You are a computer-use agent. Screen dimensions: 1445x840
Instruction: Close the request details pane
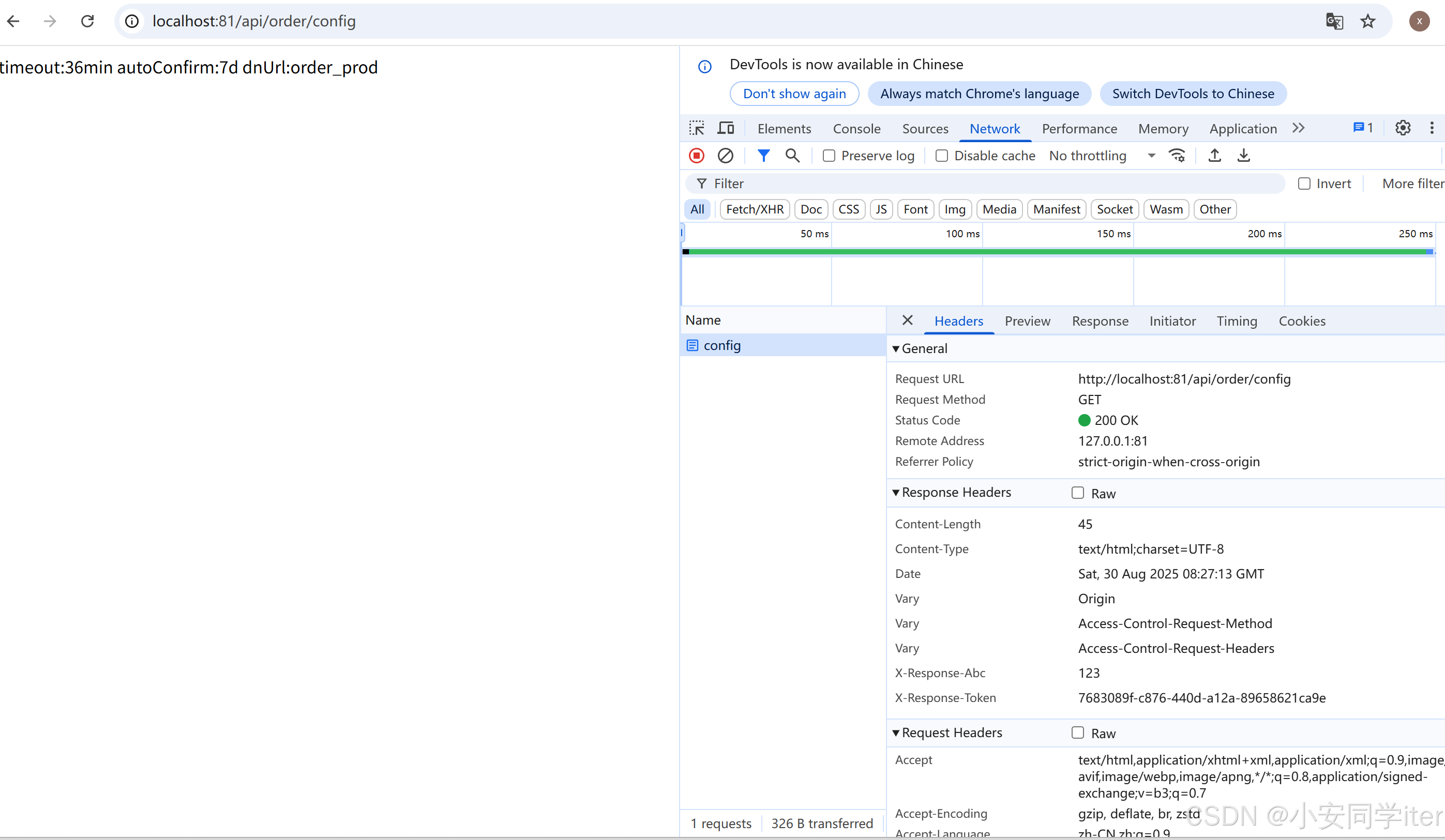pyautogui.click(x=907, y=320)
